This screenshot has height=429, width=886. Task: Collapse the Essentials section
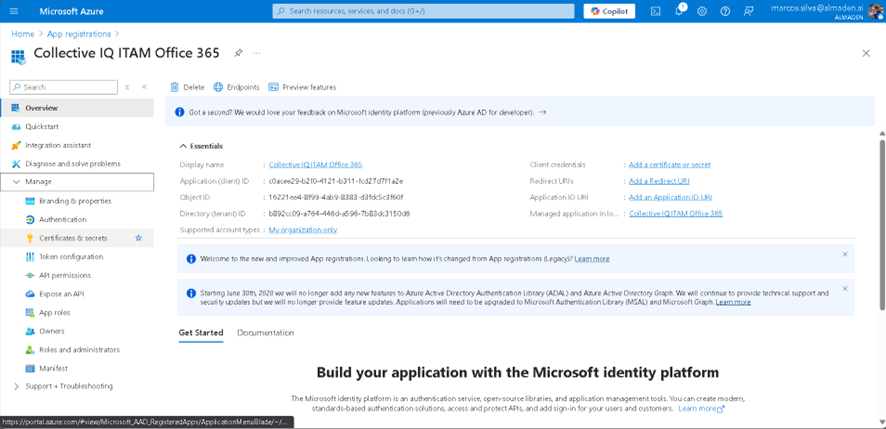[183, 146]
